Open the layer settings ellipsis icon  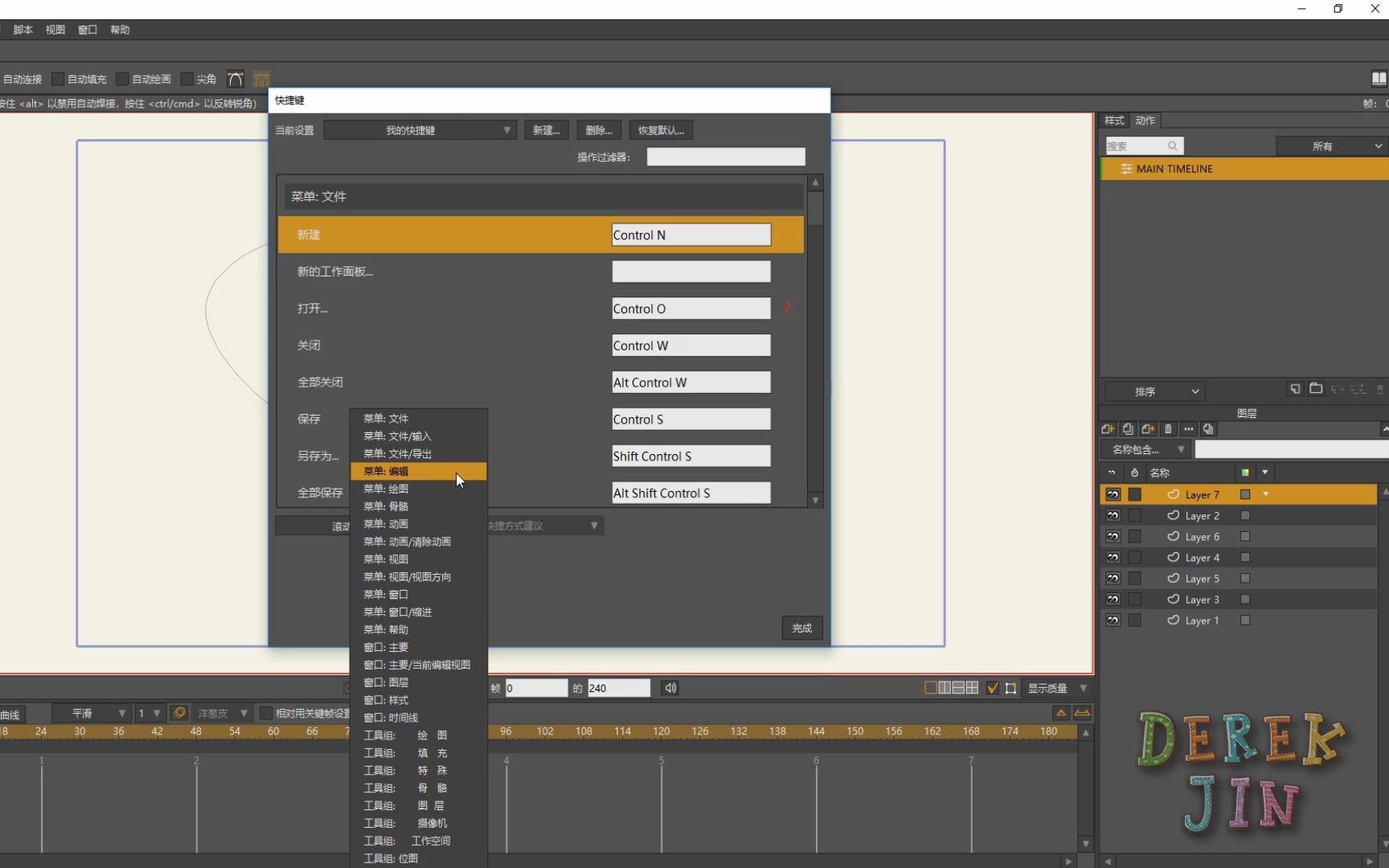coord(1188,429)
